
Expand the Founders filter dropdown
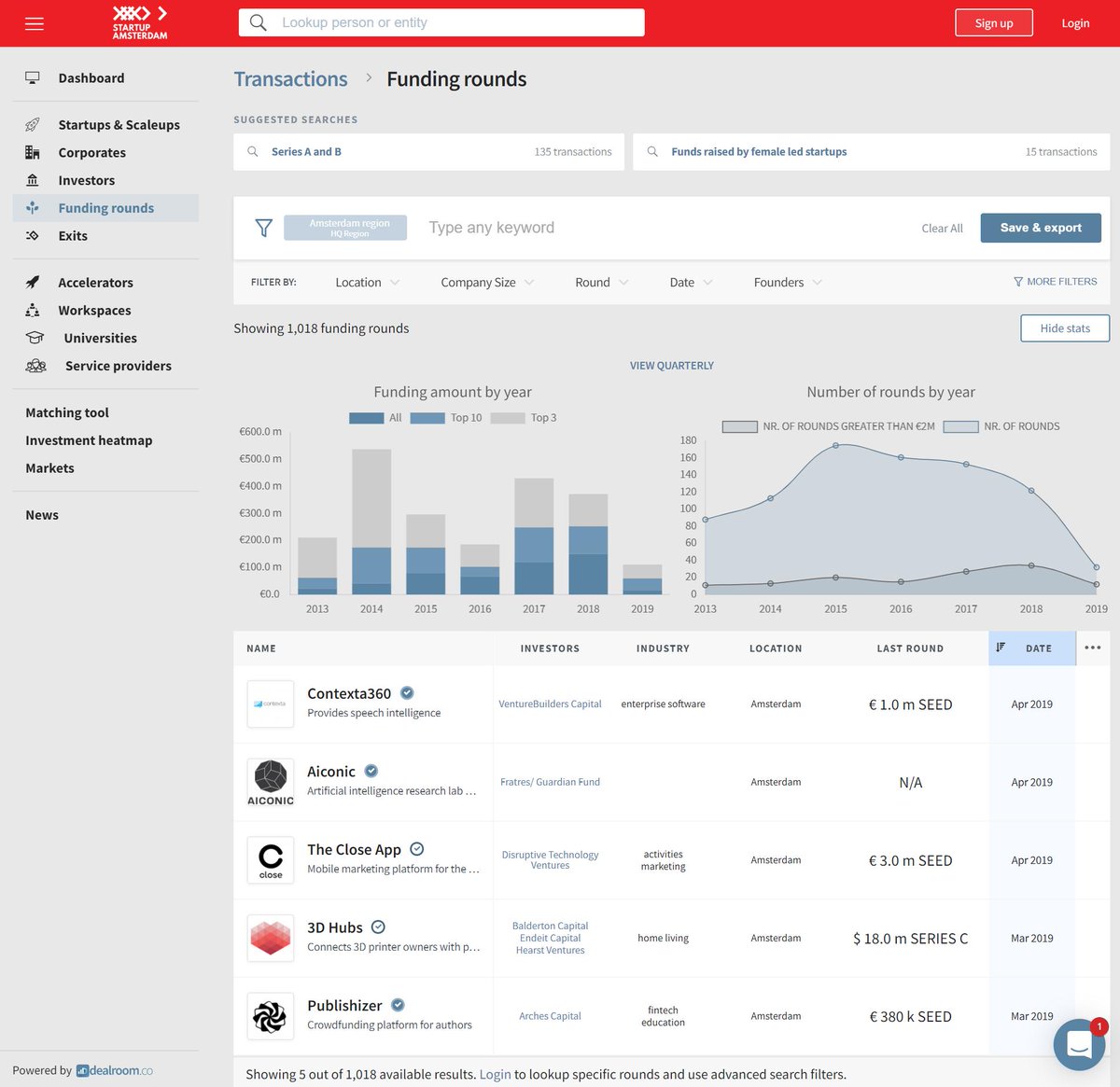(x=788, y=282)
